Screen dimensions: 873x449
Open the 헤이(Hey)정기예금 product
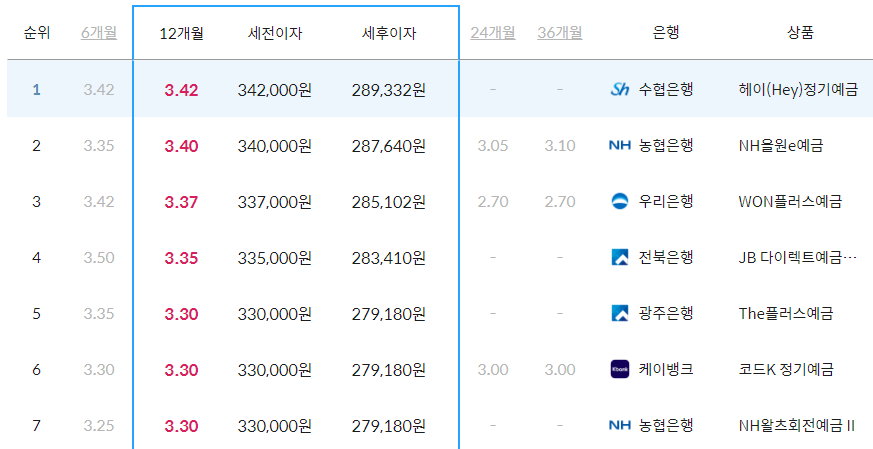[x=798, y=90]
